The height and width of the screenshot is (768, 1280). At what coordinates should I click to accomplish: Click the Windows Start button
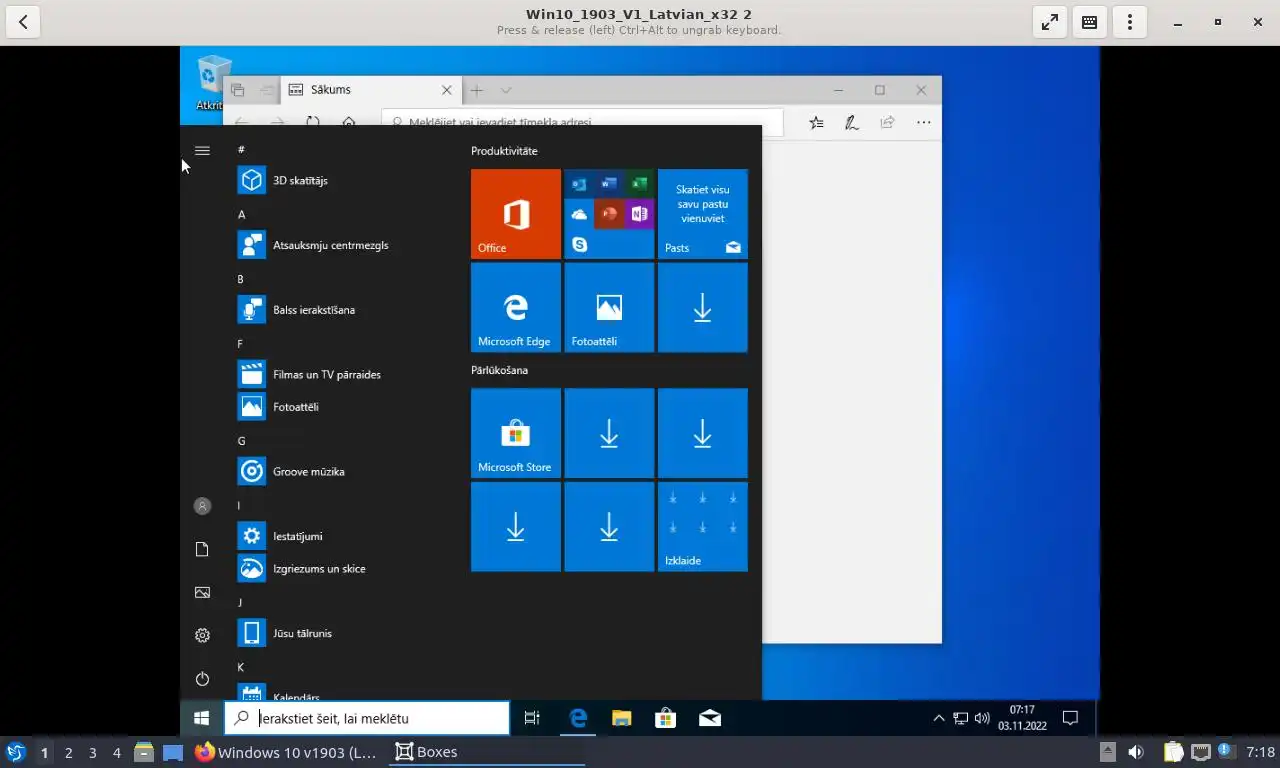(201, 718)
